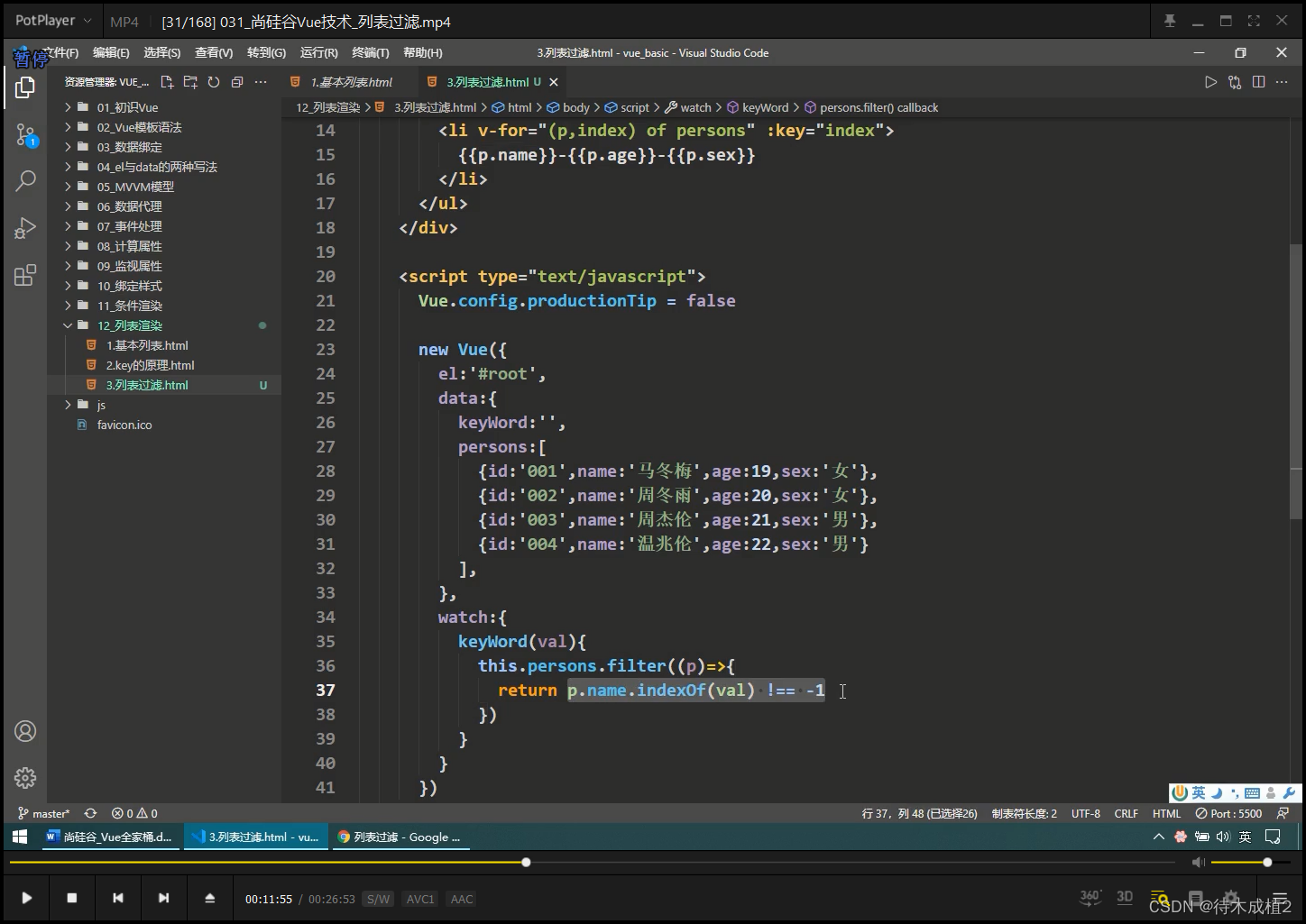Switch to the 尚硅谷_Vue全家桶 Word taskbar item
Image resolution: width=1306 pixels, height=924 pixels.
[x=110, y=837]
